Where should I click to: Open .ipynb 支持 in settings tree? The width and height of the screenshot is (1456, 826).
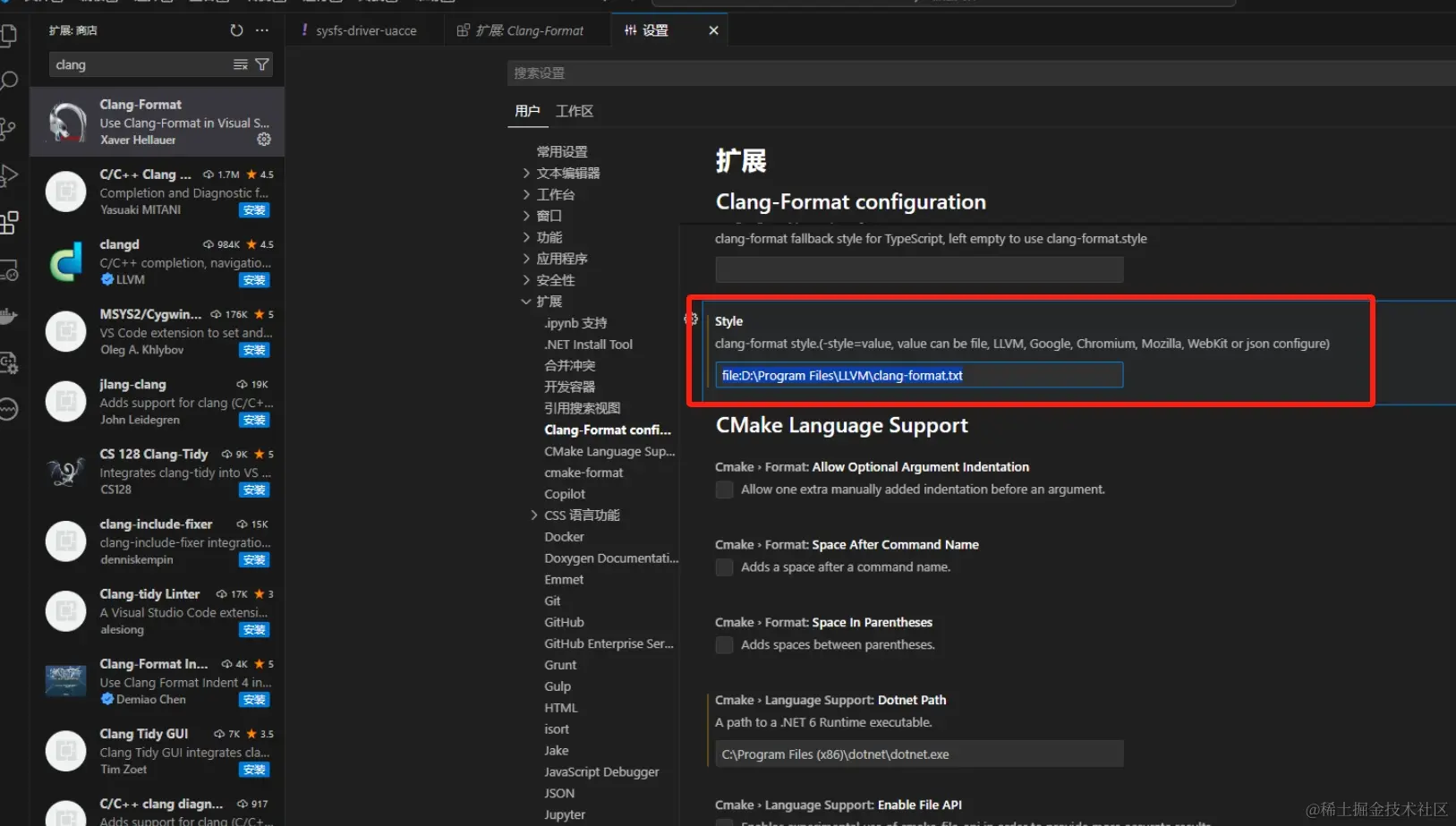coord(575,323)
